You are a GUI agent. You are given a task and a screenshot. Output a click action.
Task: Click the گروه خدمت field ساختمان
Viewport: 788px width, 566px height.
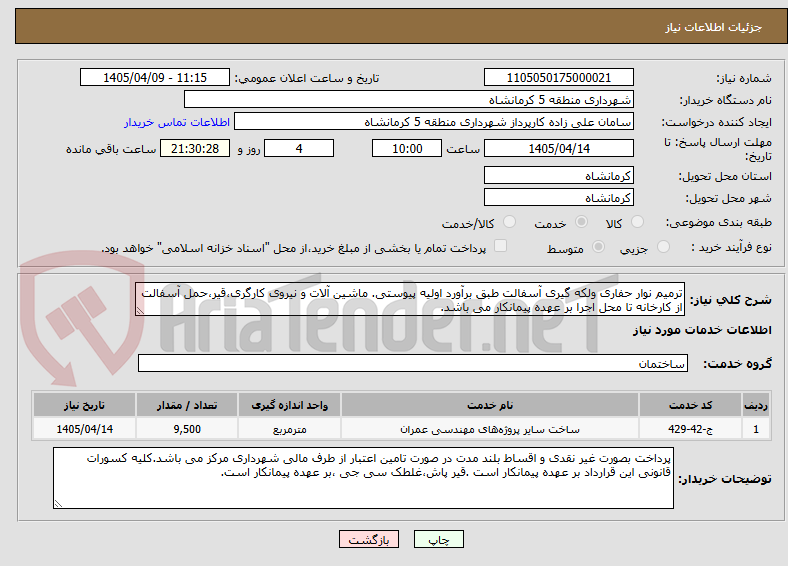(413, 363)
